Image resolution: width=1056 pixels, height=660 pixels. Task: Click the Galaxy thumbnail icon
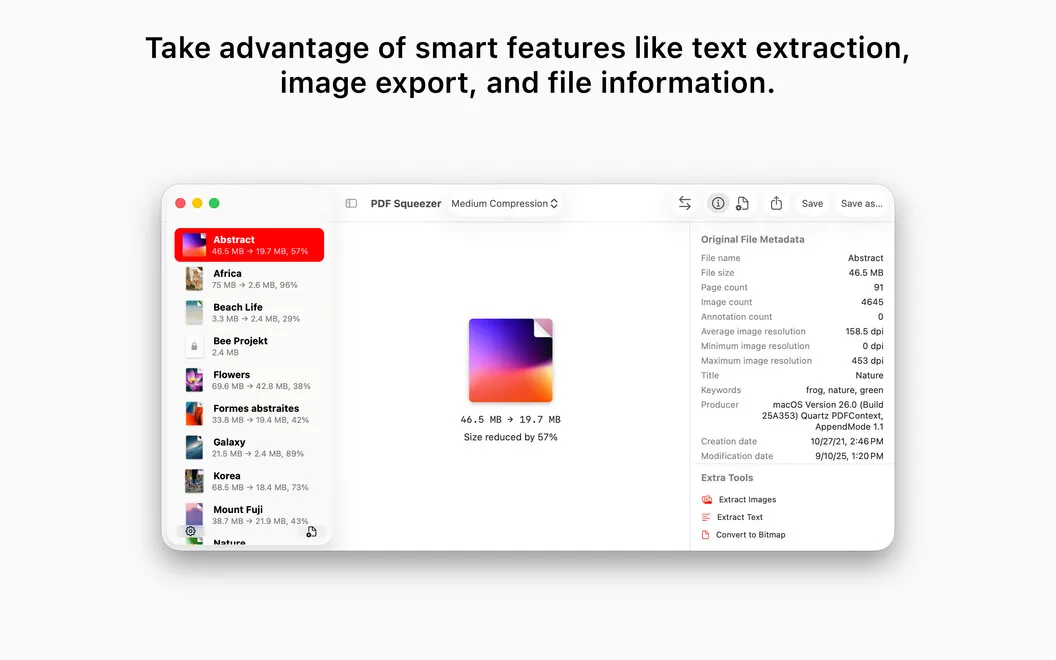[194, 447]
